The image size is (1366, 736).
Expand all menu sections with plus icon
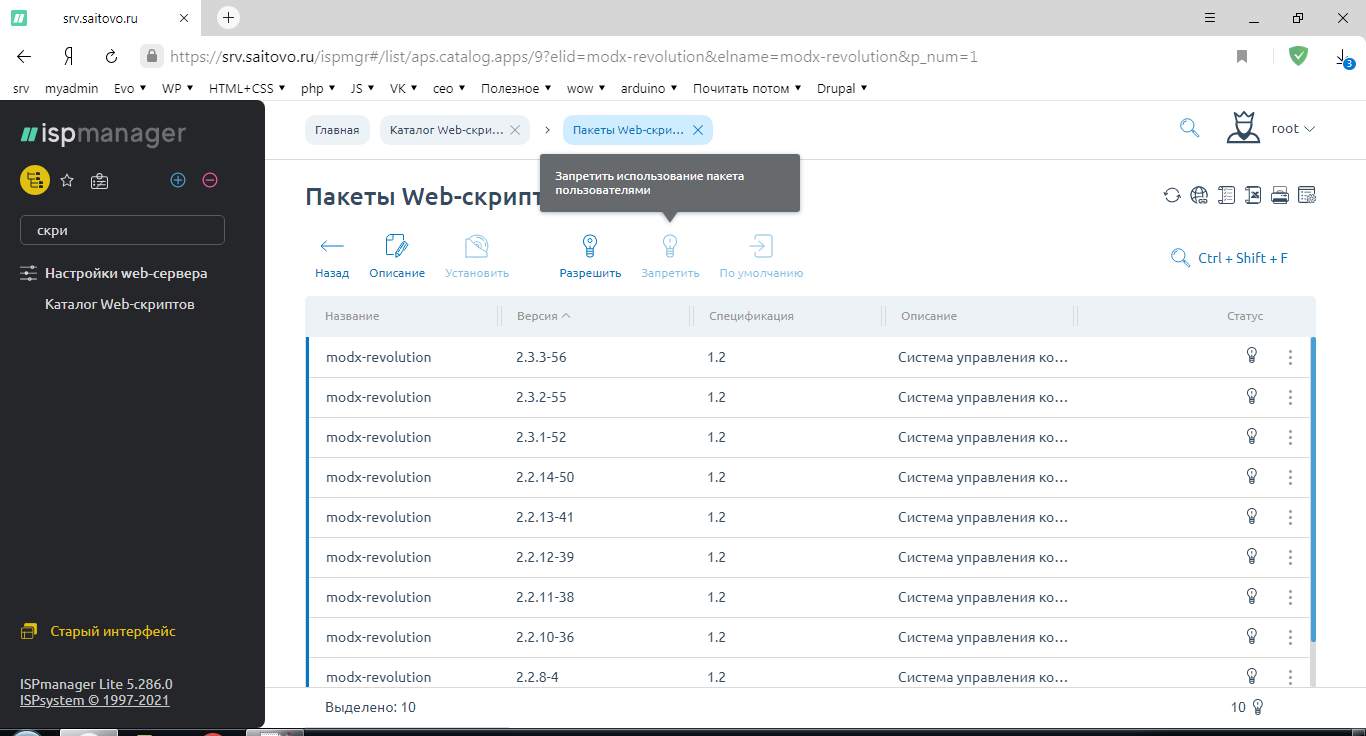click(x=178, y=180)
